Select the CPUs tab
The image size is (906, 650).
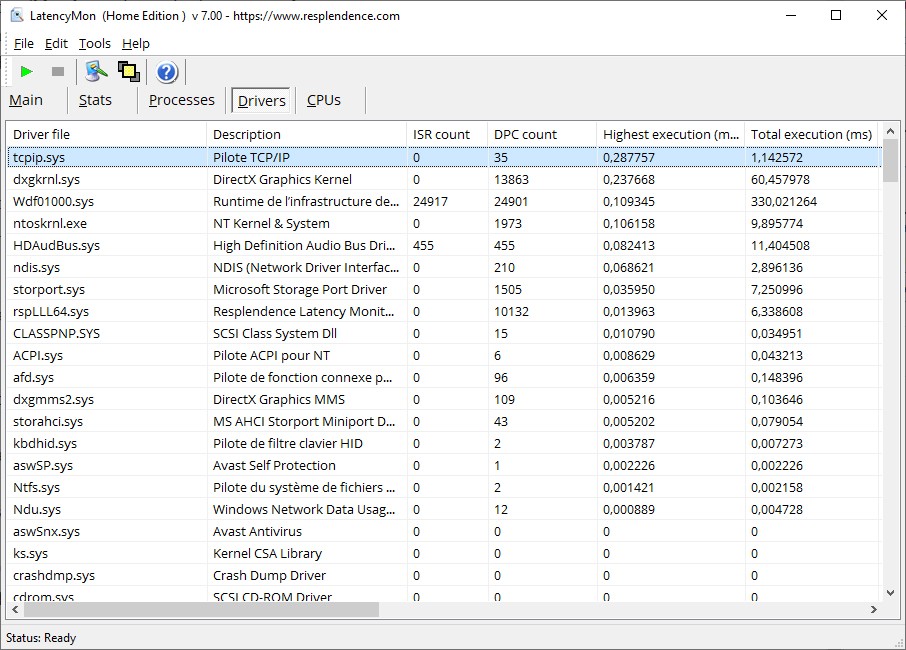coord(323,100)
